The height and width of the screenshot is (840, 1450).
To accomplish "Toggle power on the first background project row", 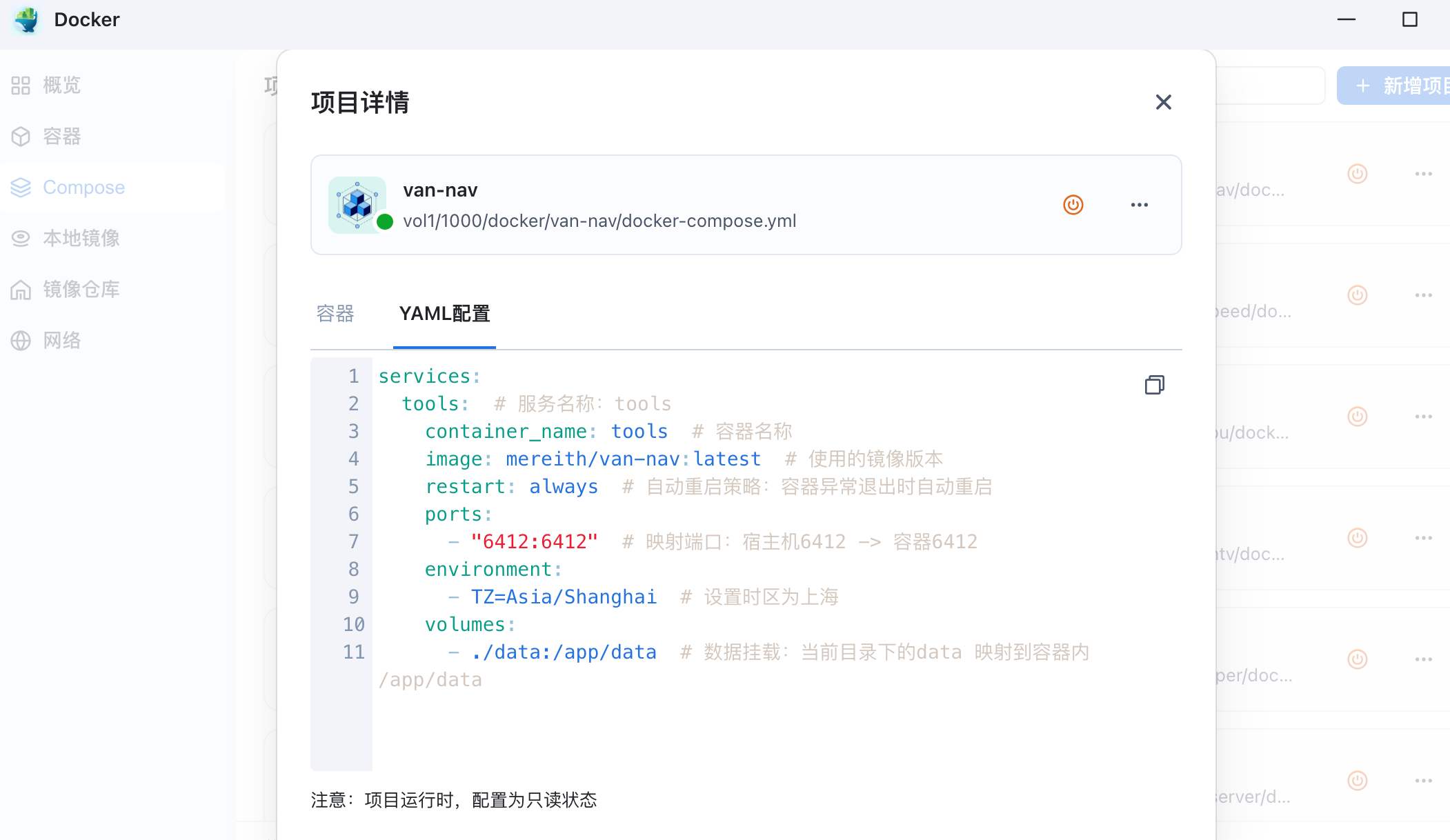I will point(1357,174).
